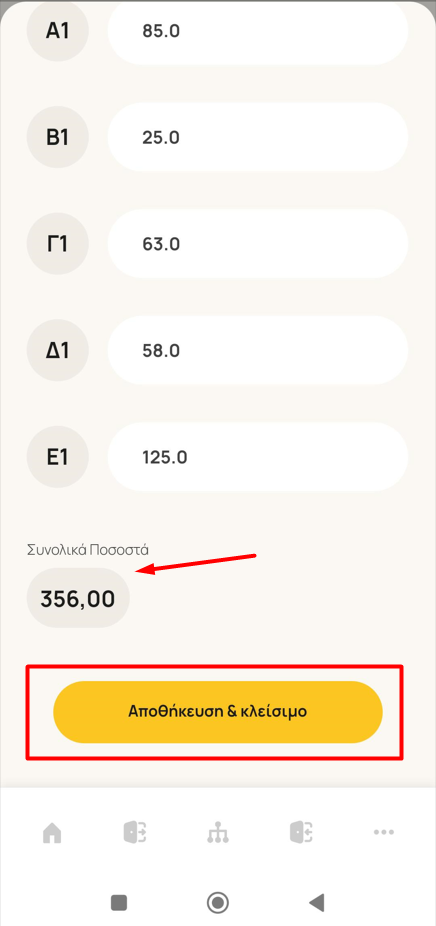Click Αποθήκευση & κλείσιμο button
Image resolution: width=436 pixels, height=926 pixels.
tap(218, 712)
